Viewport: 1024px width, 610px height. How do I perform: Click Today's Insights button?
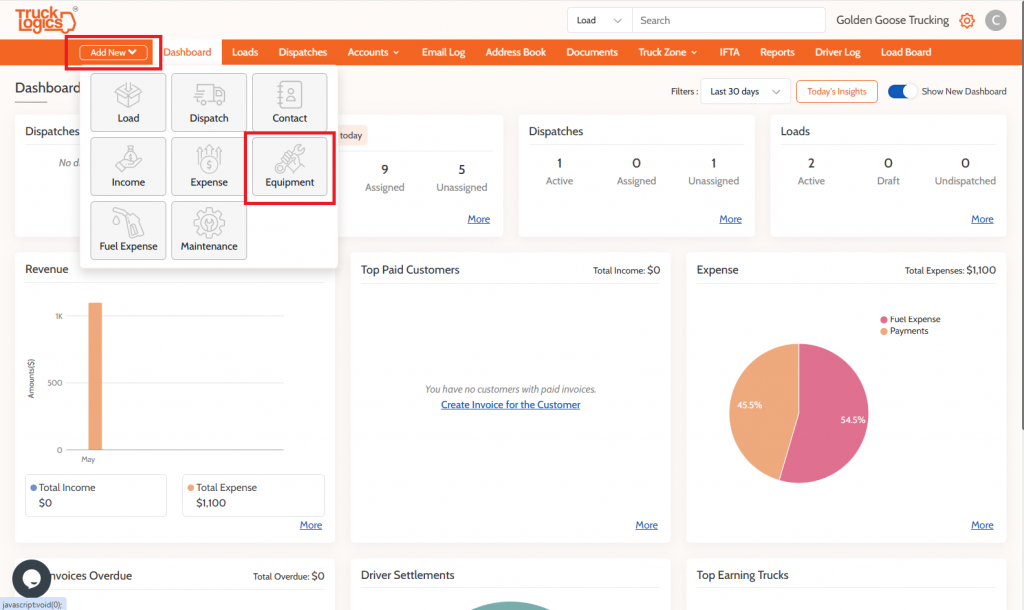[x=837, y=91]
